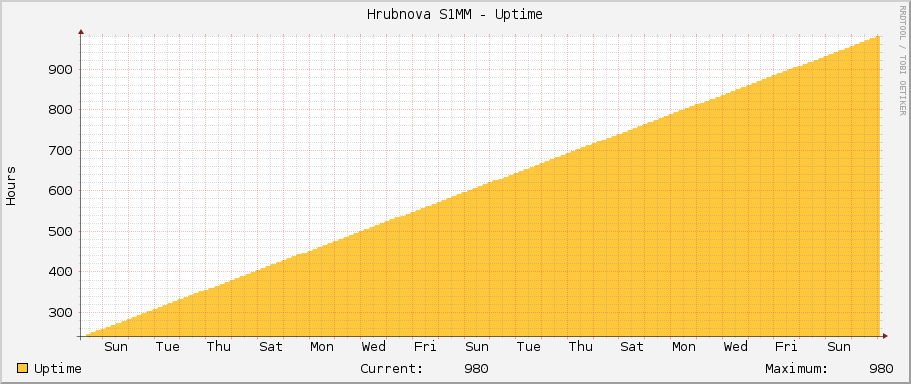Select the Uptime legend label
The image size is (911, 384).
click(58, 369)
